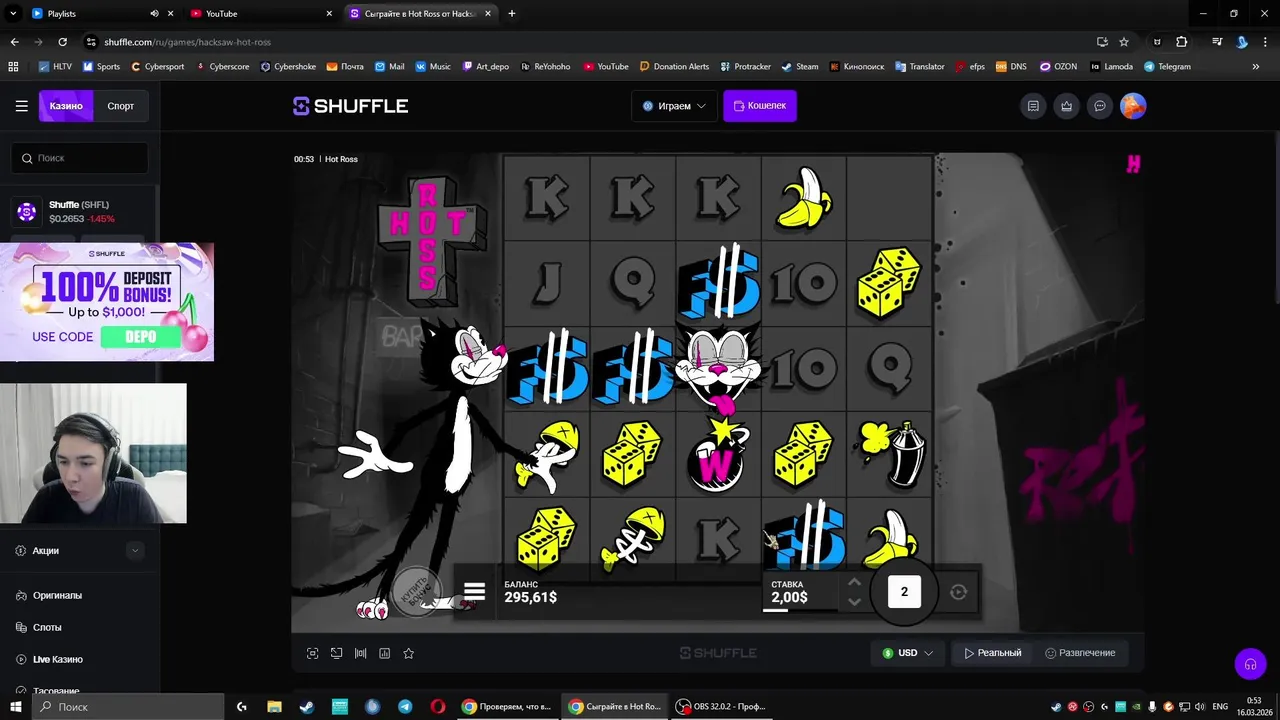The width and height of the screenshot is (1280, 720).
Task: Click the shuffle.com address bar
Action: pos(590,42)
